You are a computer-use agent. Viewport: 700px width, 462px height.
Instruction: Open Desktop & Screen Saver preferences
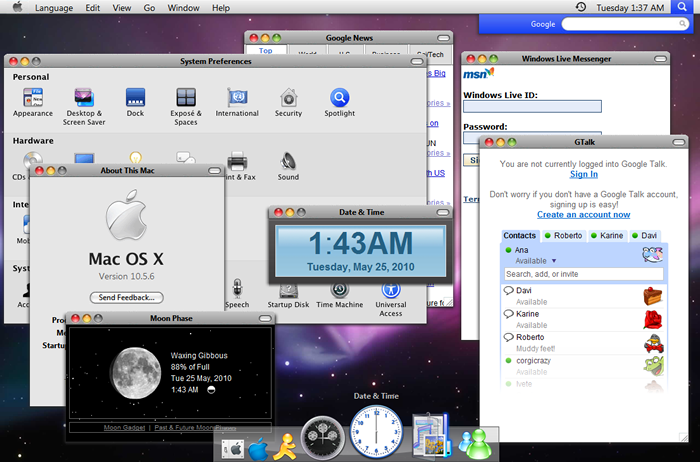pos(84,106)
